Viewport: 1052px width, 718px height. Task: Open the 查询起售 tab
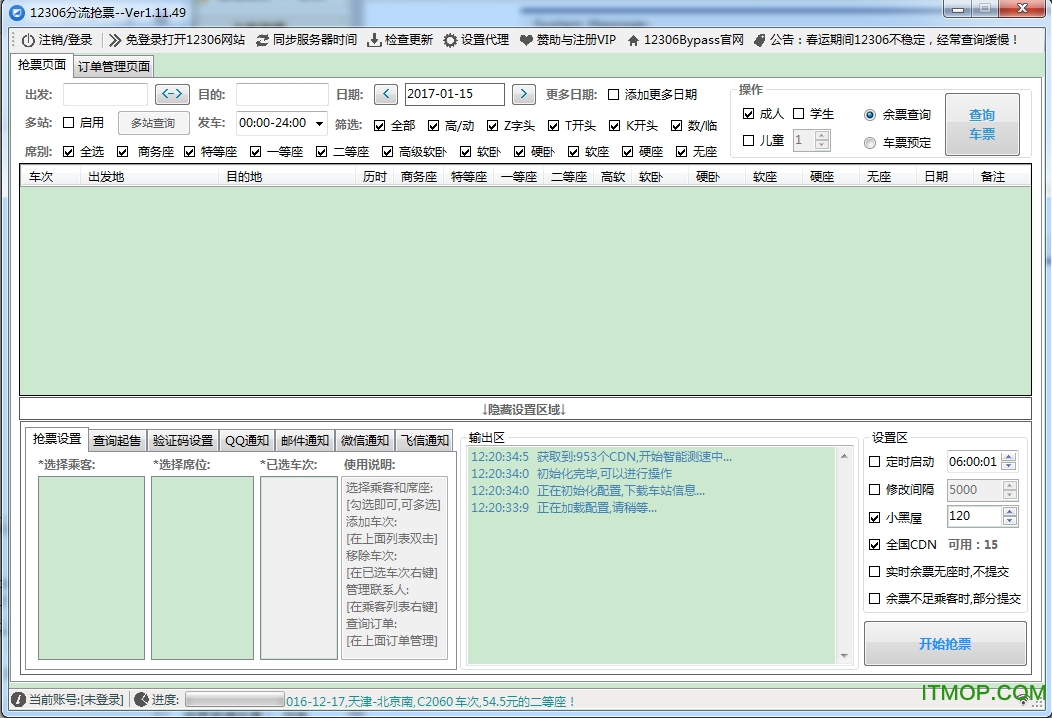click(117, 440)
